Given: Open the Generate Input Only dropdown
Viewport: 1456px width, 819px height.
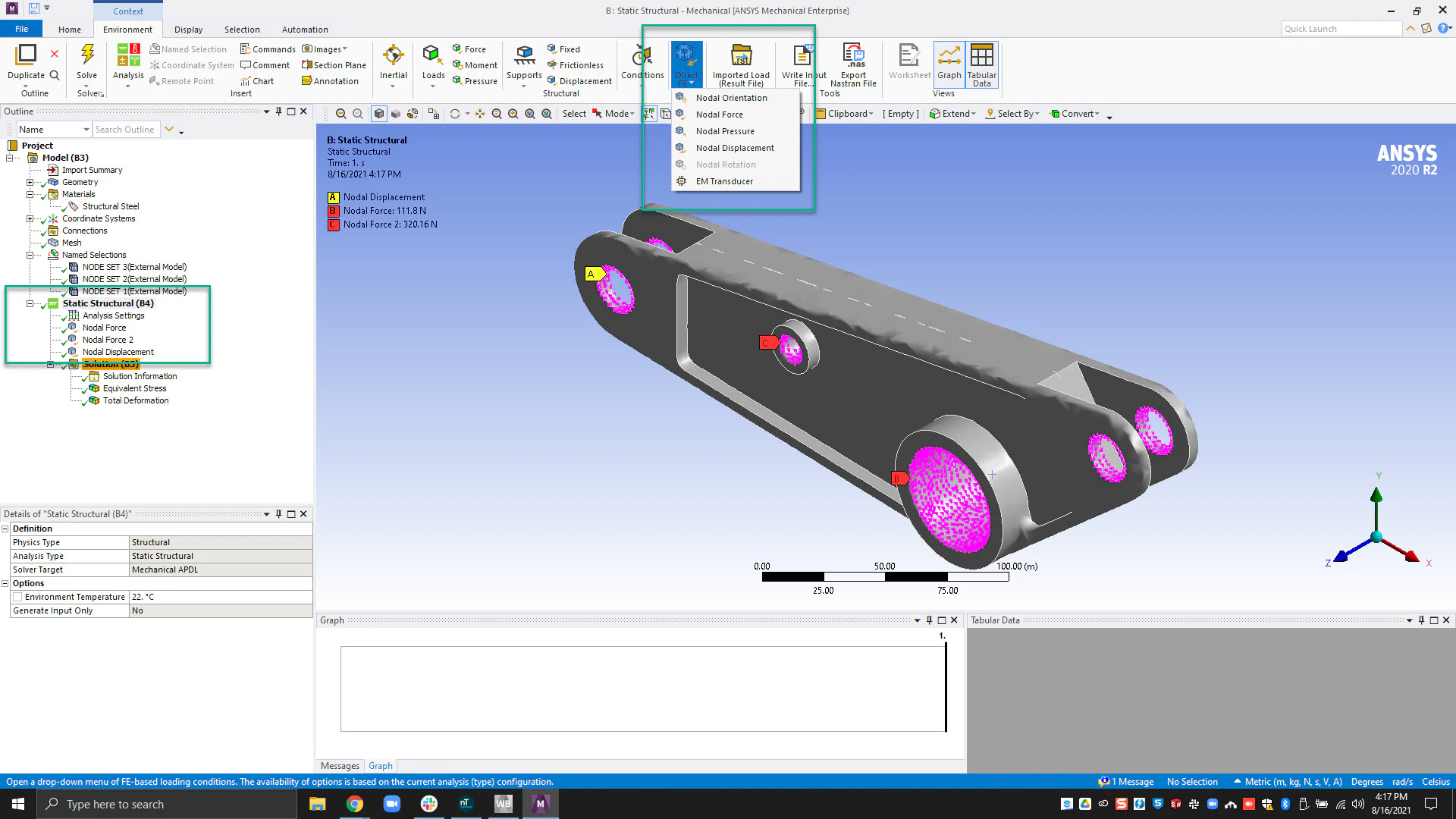Looking at the screenshot, I should tap(220, 610).
